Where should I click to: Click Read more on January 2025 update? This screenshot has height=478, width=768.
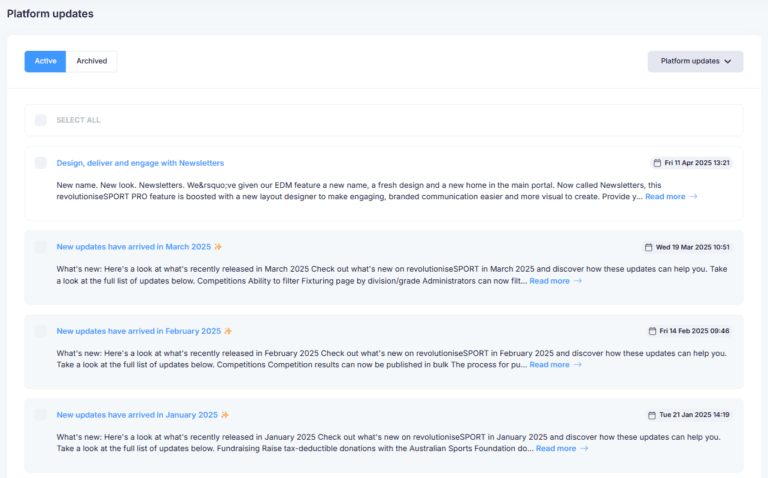tap(555, 449)
